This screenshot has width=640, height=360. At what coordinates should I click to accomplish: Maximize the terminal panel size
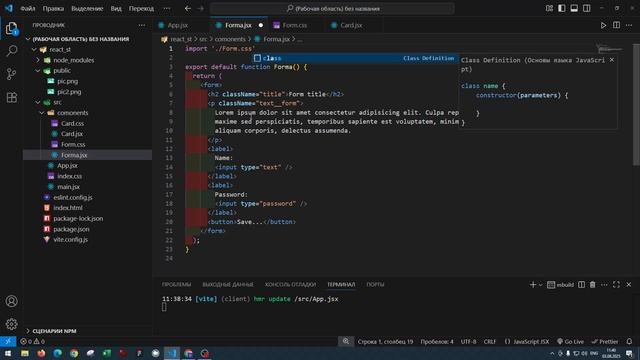tap(616, 284)
